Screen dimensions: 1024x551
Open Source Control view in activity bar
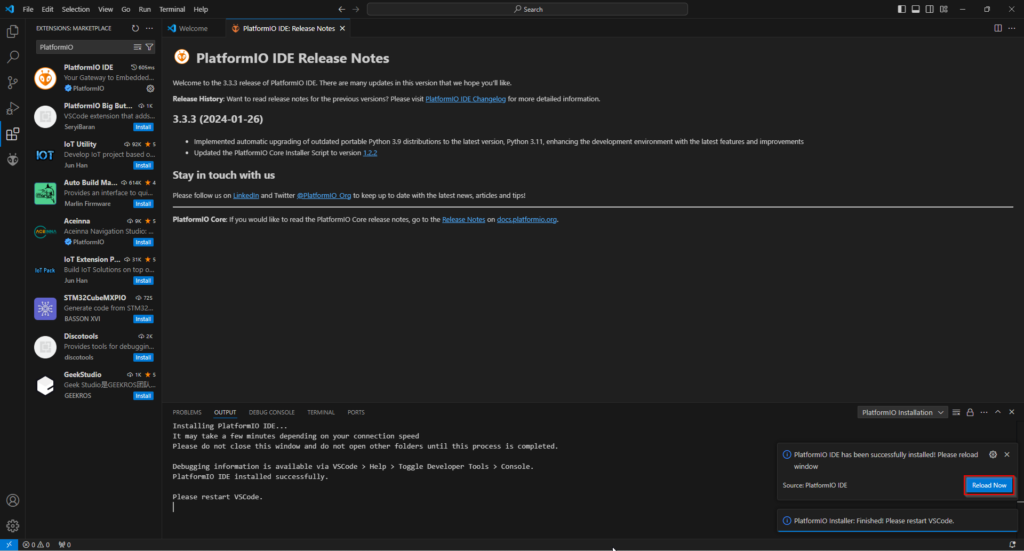pyautogui.click(x=12, y=82)
